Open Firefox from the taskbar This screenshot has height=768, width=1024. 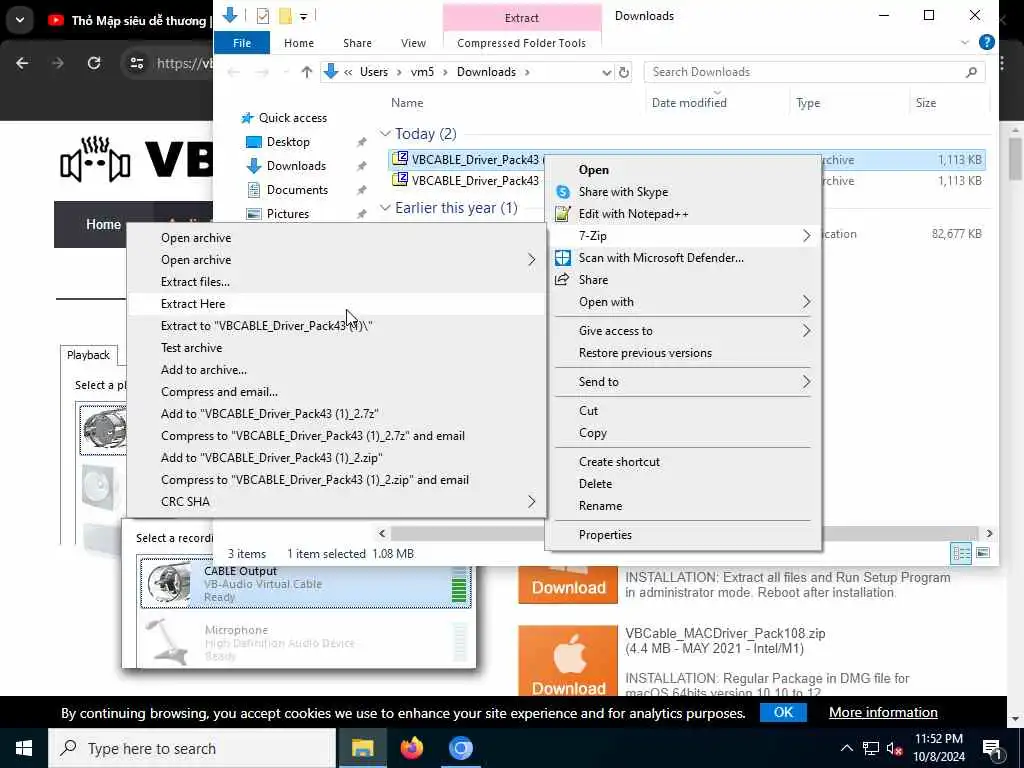[411, 748]
